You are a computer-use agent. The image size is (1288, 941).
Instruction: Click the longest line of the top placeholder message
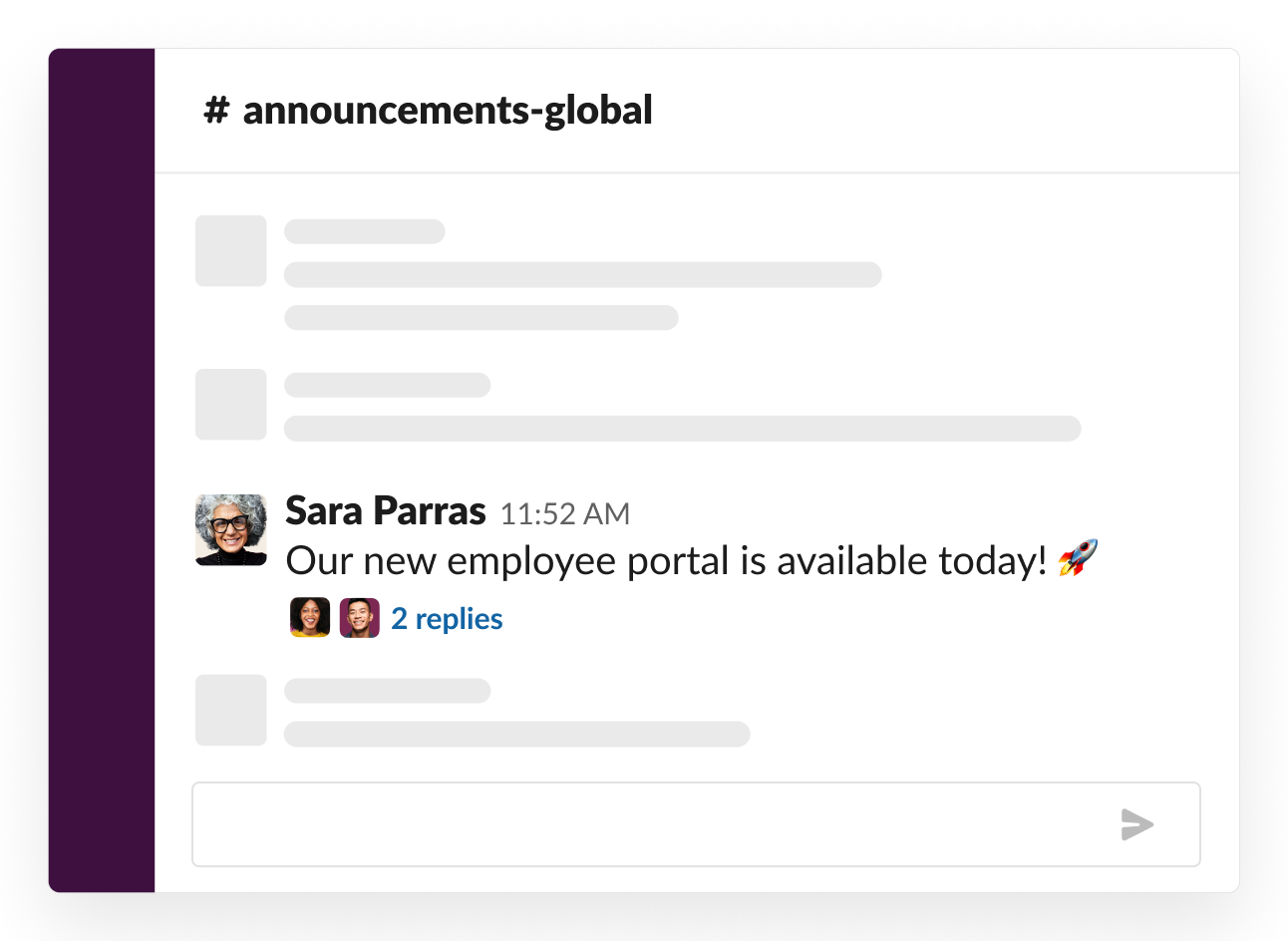(x=583, y=275)
